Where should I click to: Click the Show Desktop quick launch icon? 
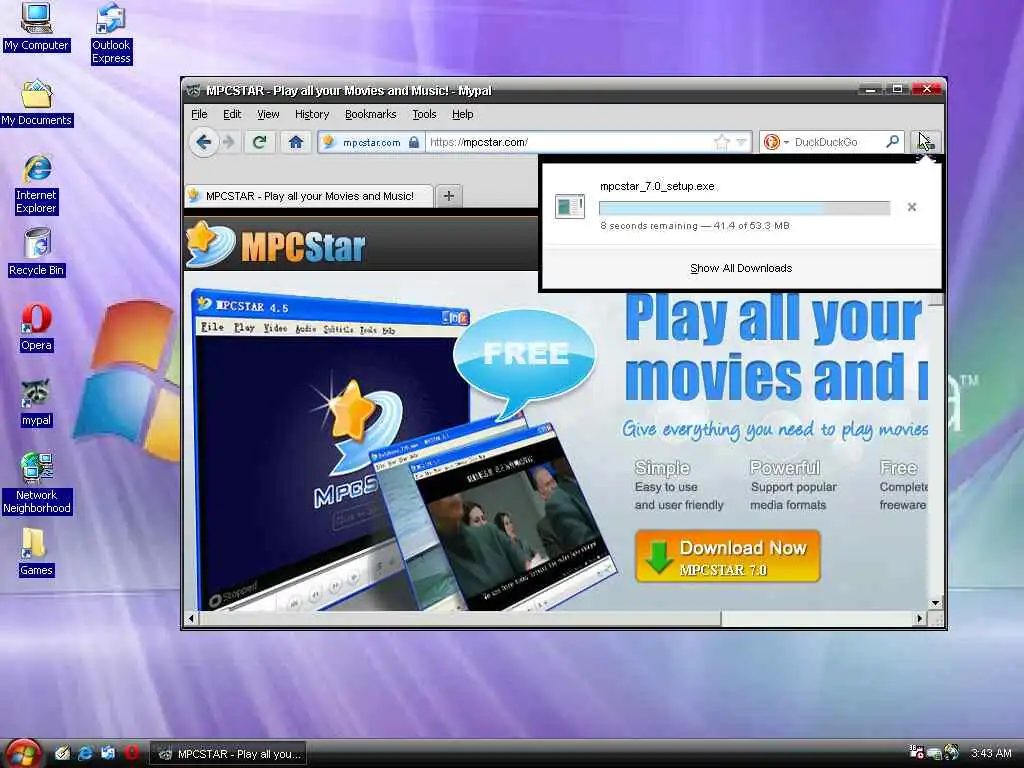[62, 753]
